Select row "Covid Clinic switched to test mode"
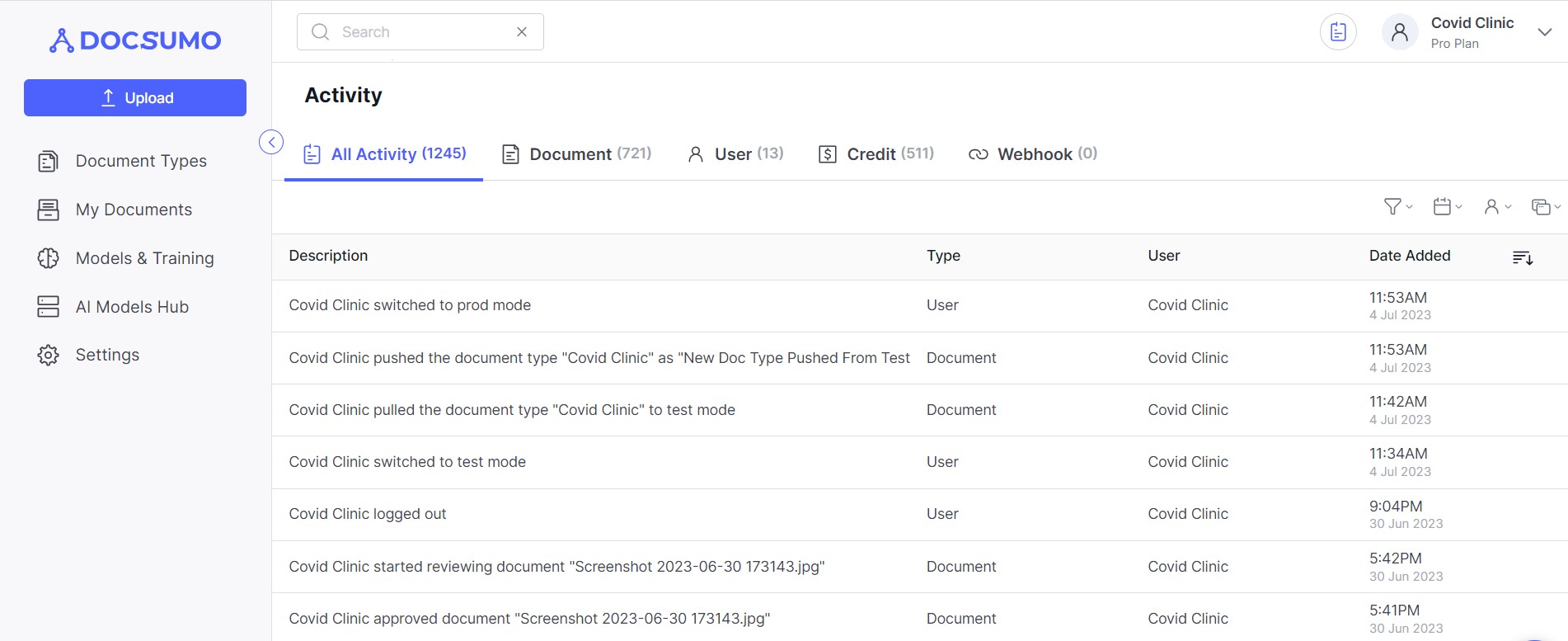The height and width of the screenshot is (641, 1568). tap(920, 462)
